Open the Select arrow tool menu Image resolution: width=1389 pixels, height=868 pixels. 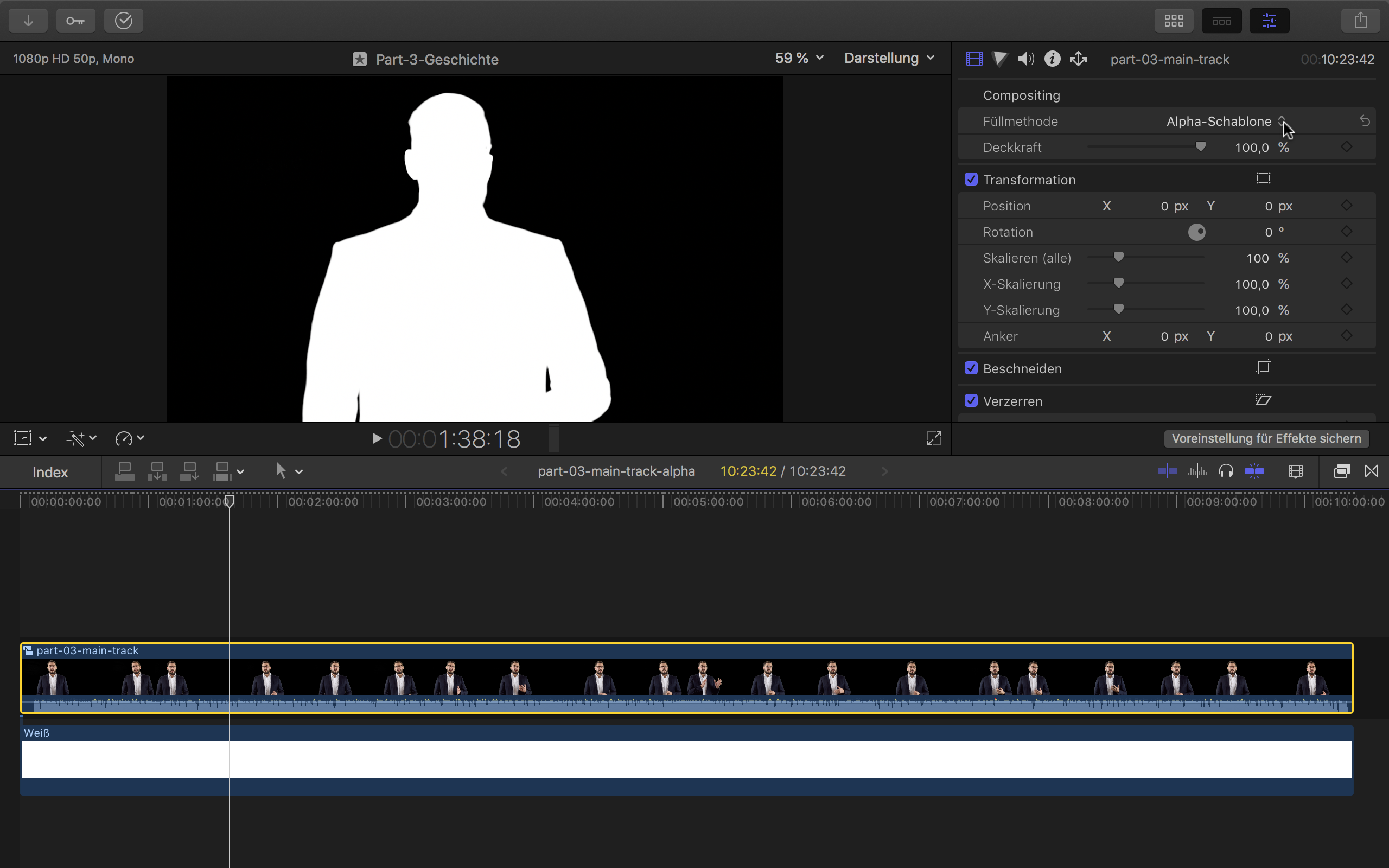coord(289,472)
